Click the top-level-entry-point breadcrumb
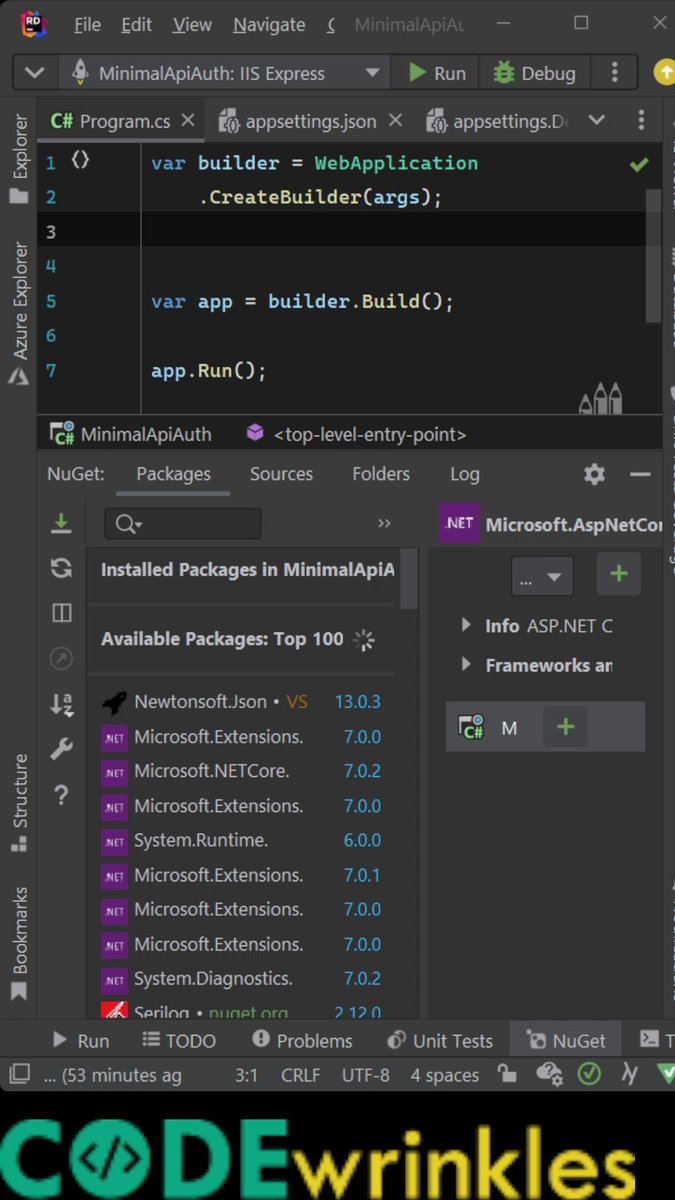675x1200 pixels. pos(356,434)
